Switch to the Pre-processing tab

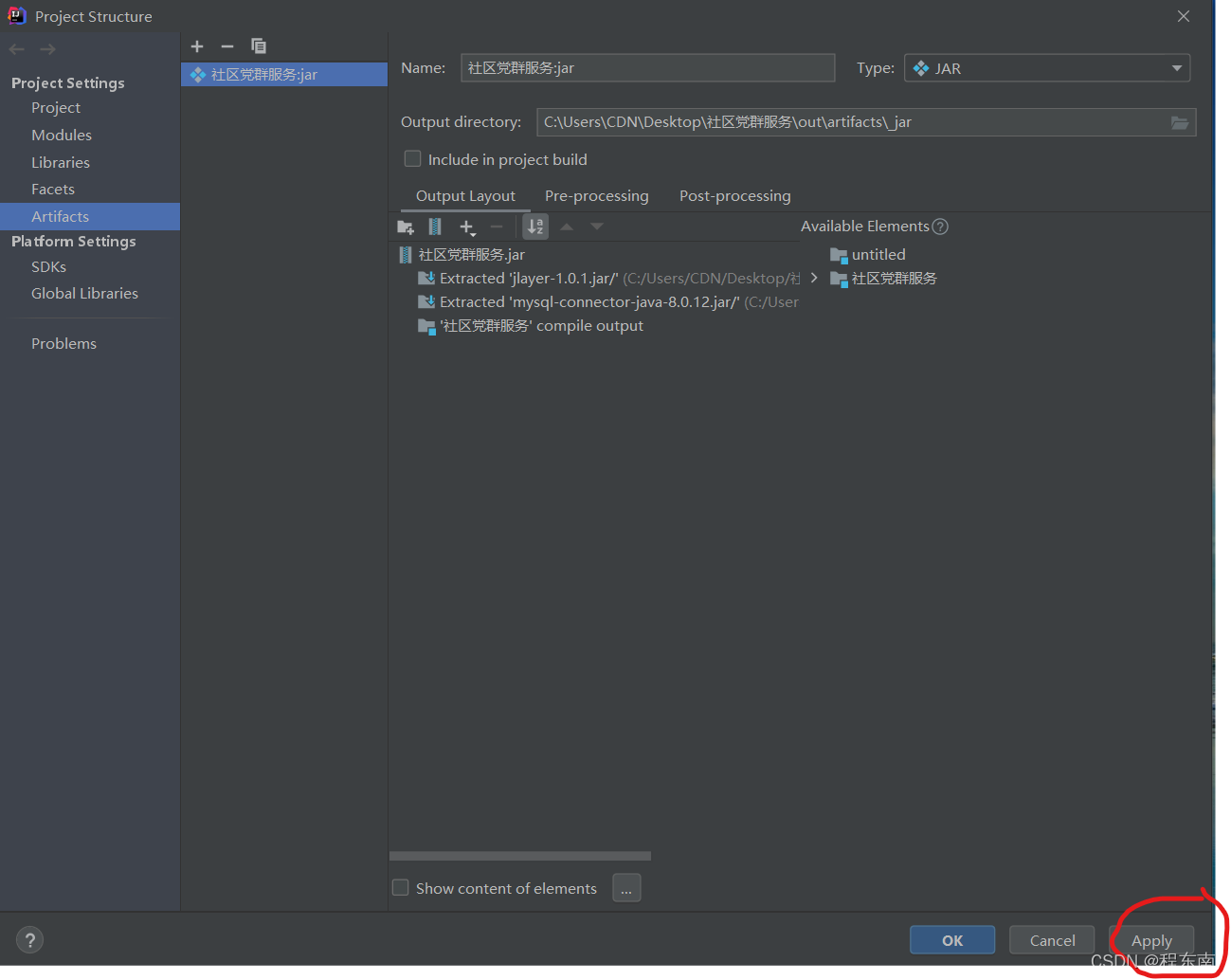pyautogui.click(x=597, y=196)
